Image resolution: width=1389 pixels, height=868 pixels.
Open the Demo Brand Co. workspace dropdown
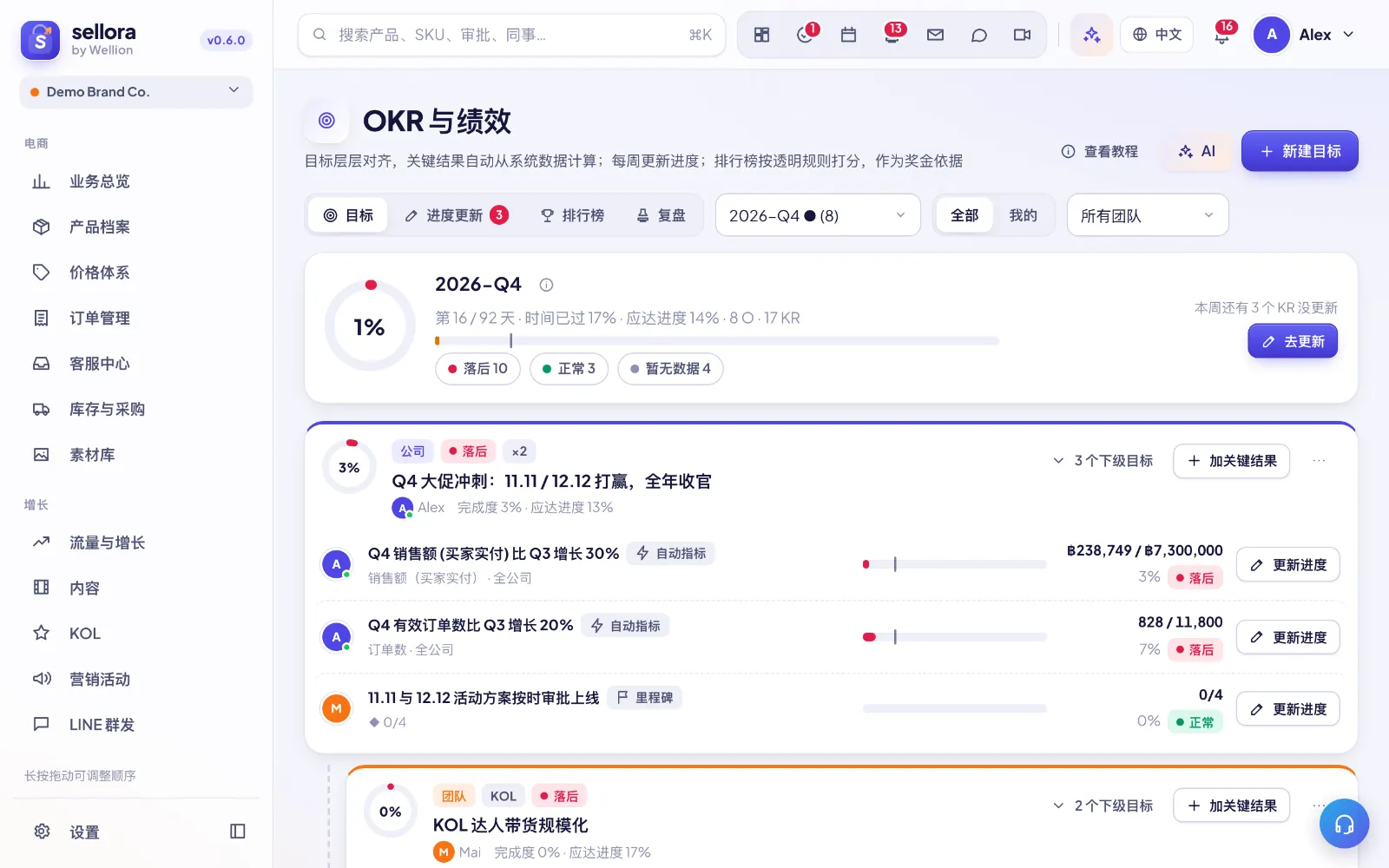tap(136, 92)
